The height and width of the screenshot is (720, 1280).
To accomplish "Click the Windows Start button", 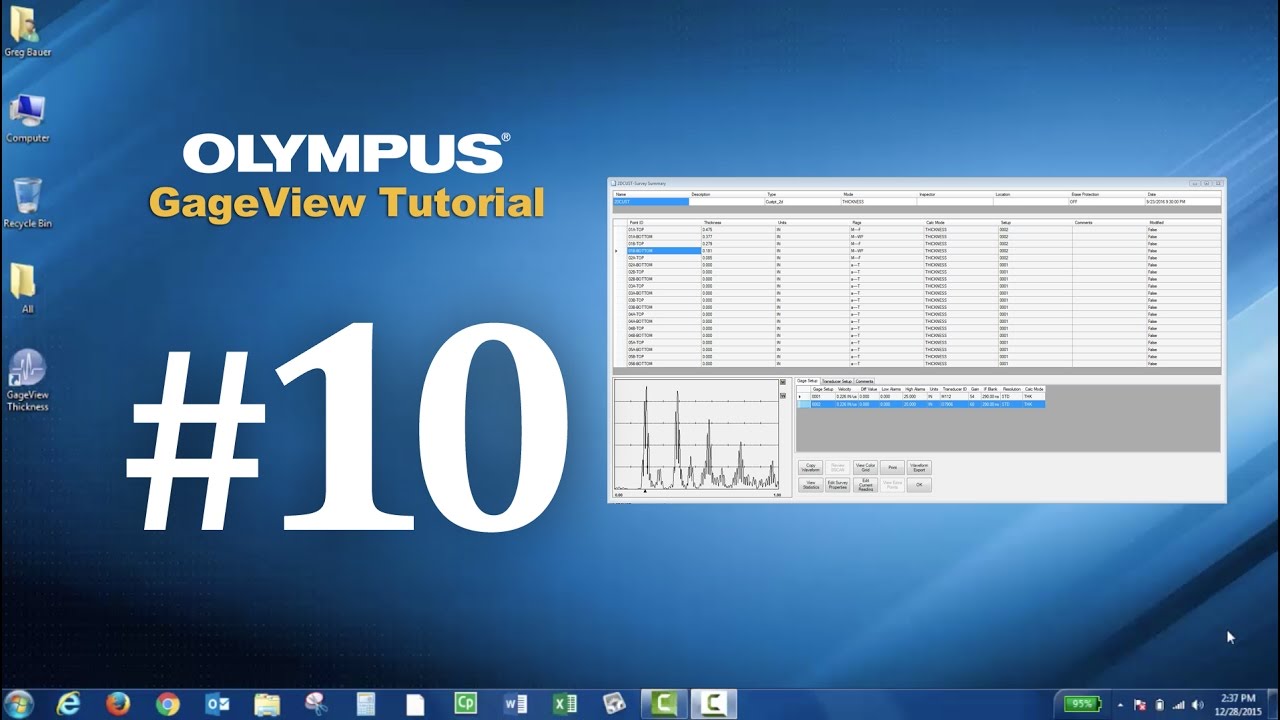I will [21, 703].
